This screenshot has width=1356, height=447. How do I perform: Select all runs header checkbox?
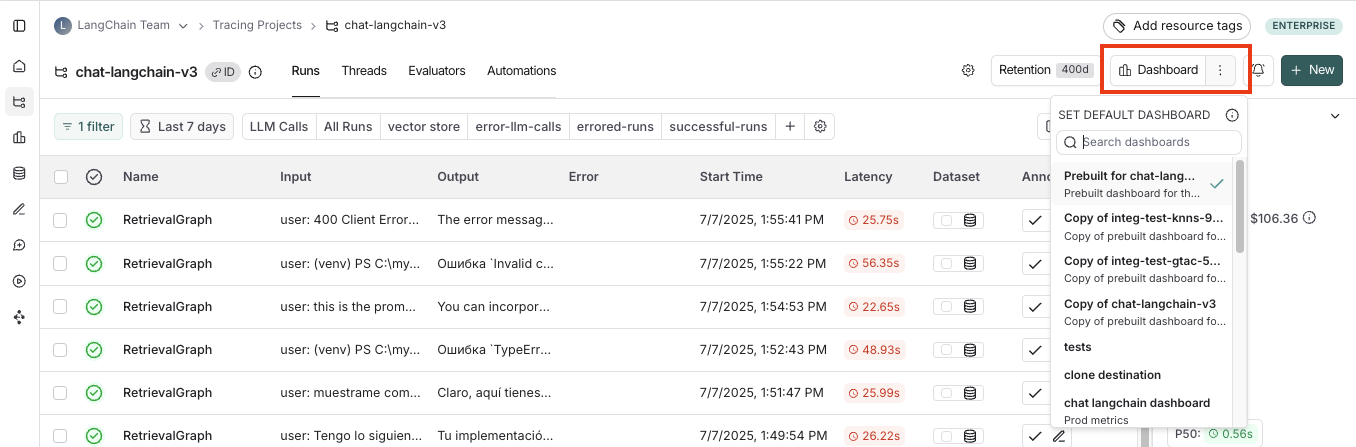[x=61, y=177]
